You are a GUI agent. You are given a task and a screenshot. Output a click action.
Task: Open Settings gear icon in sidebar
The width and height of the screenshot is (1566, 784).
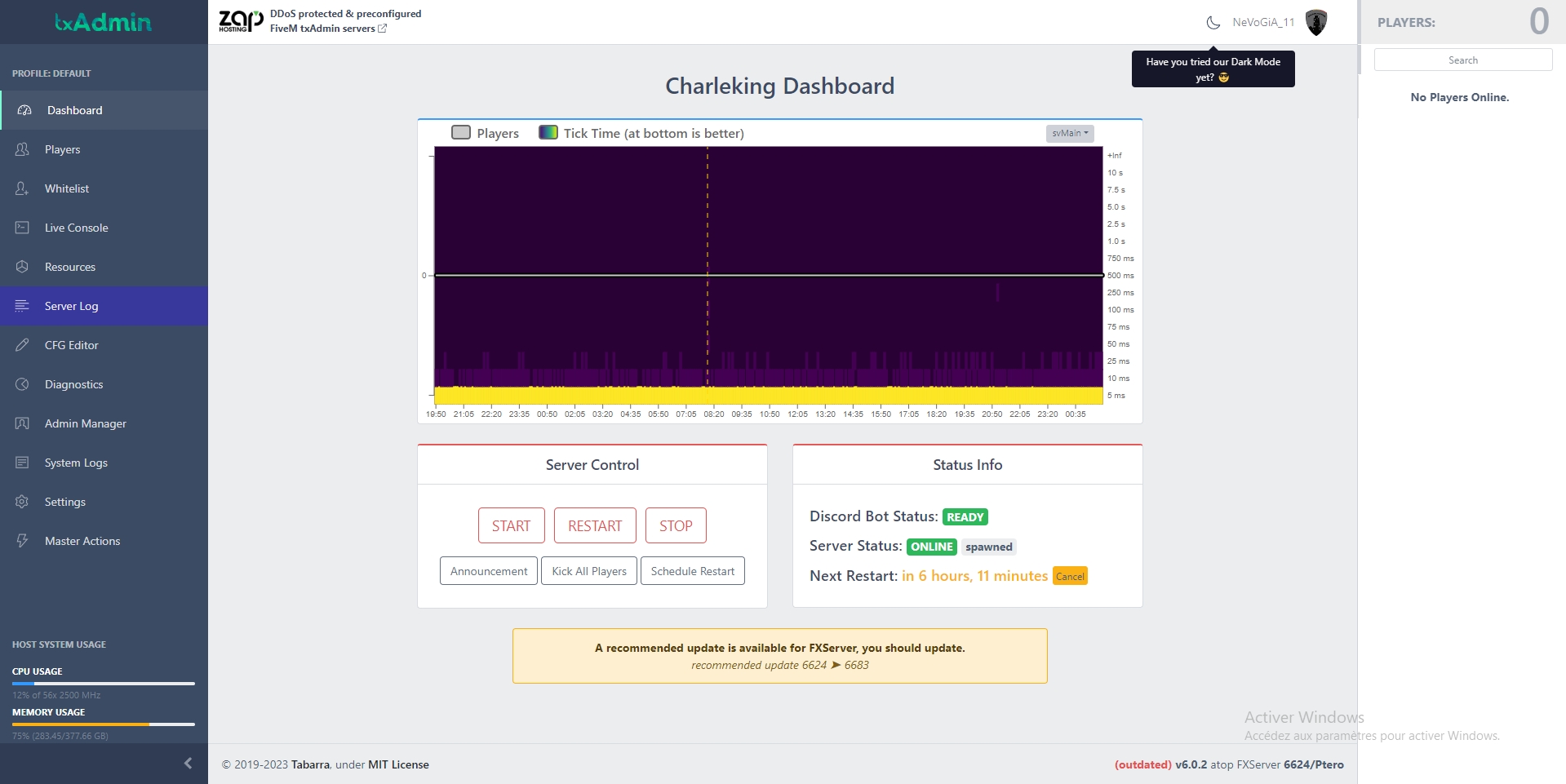22,502
